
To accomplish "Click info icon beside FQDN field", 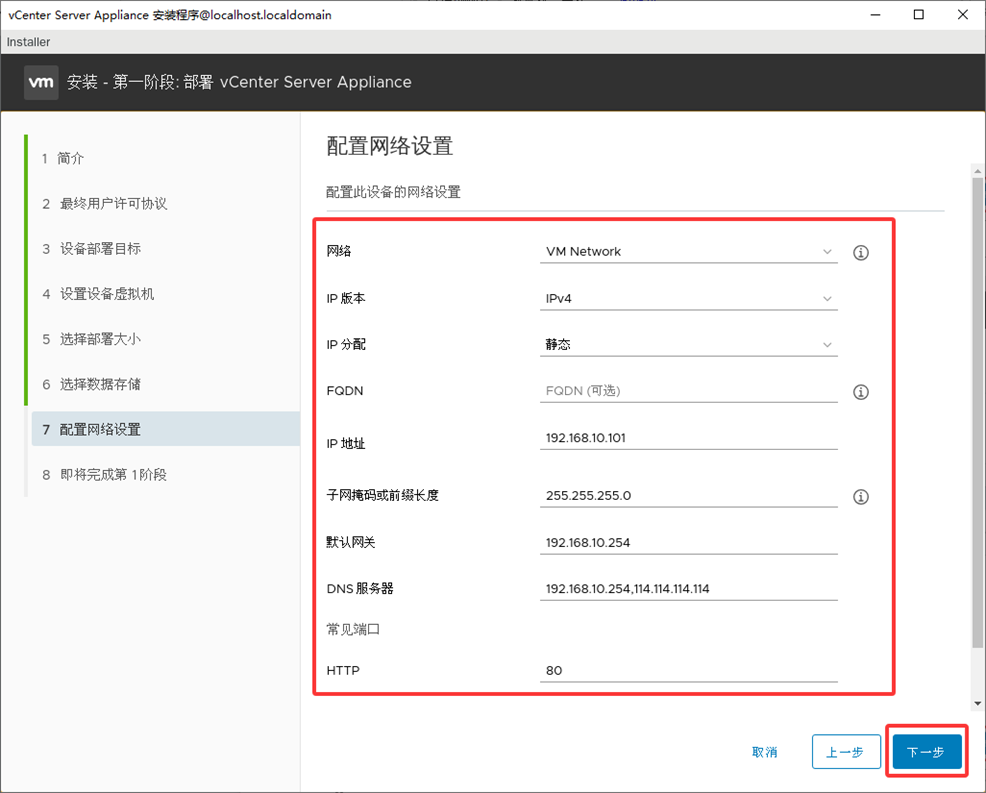I will coord(860,392).
